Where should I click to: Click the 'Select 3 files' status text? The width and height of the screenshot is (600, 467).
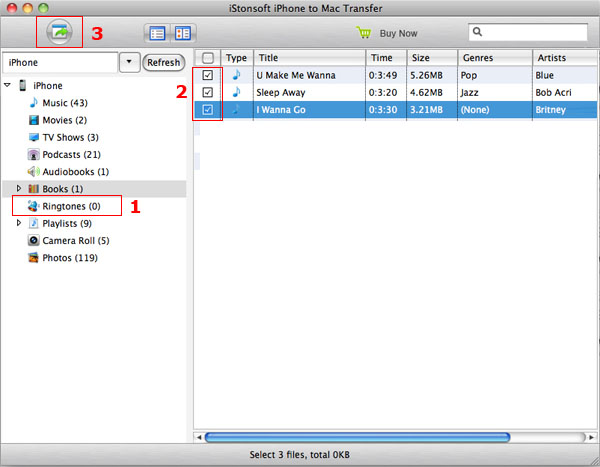click(300, 455)
